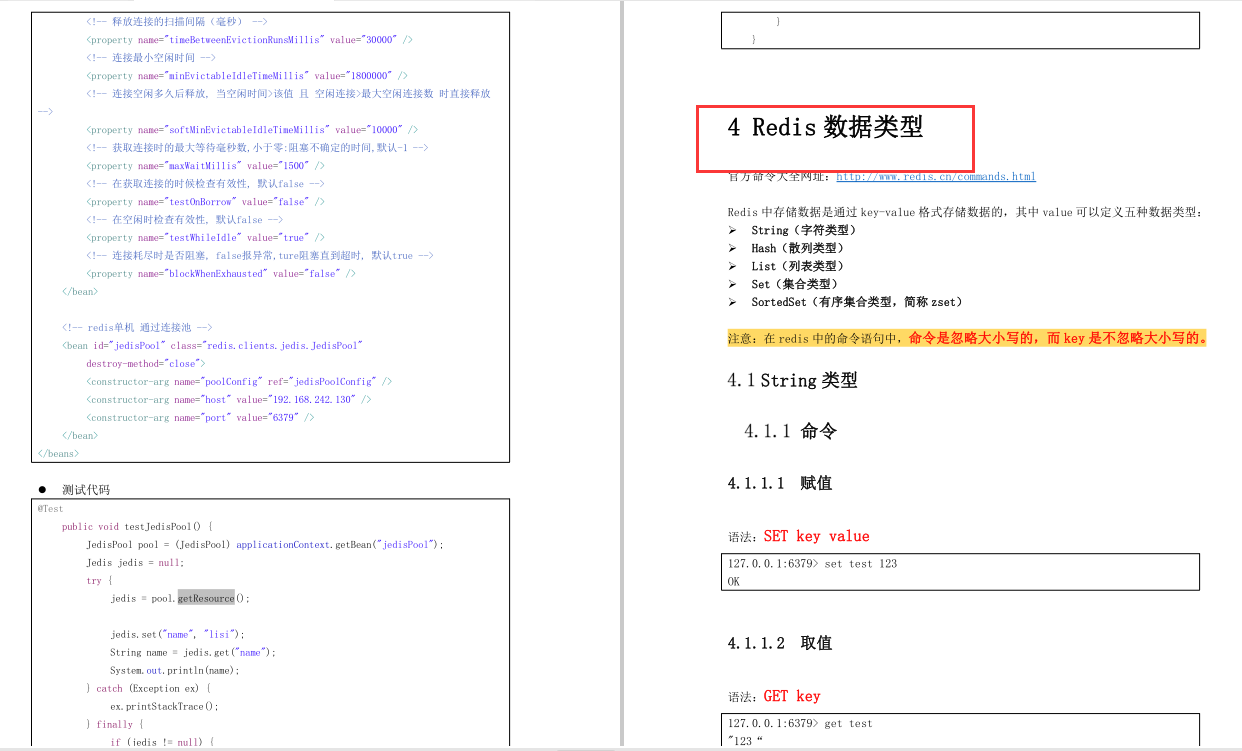Click the "redis单机 通过连接池" XML comment

point(137,328)
